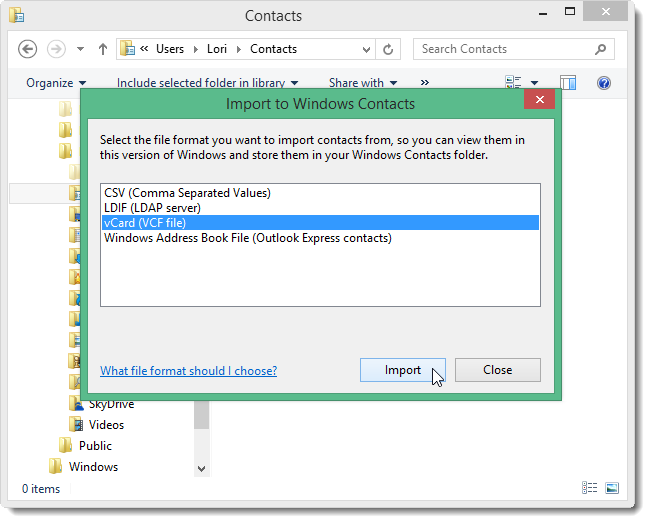Select SkyDrive in the navigation tree
650x523 pixels.
112,404
